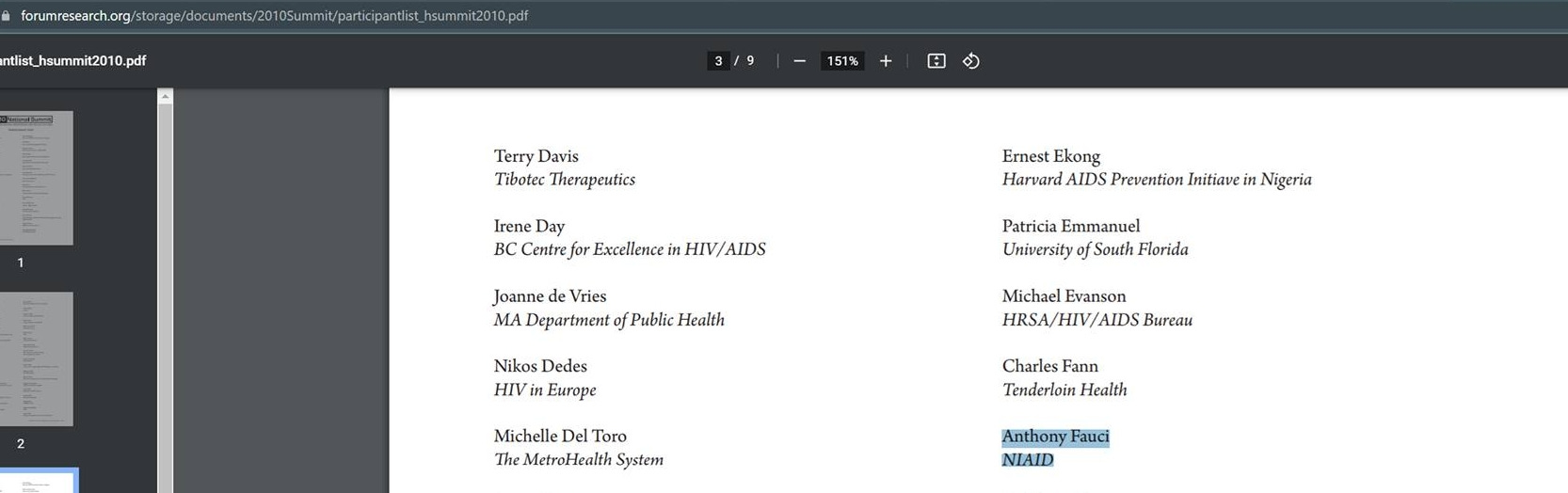Click the fit to page icon
This screenshot has width=1568, height=493.
[936, 61]
